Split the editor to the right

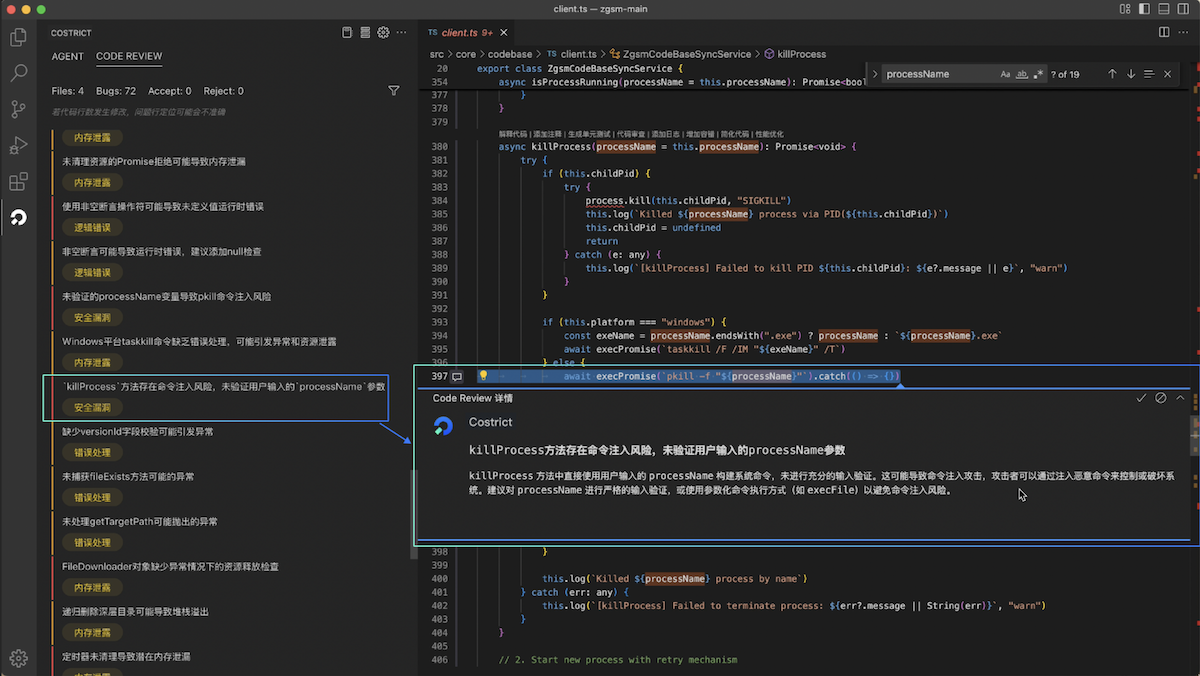pos(1164,32)
